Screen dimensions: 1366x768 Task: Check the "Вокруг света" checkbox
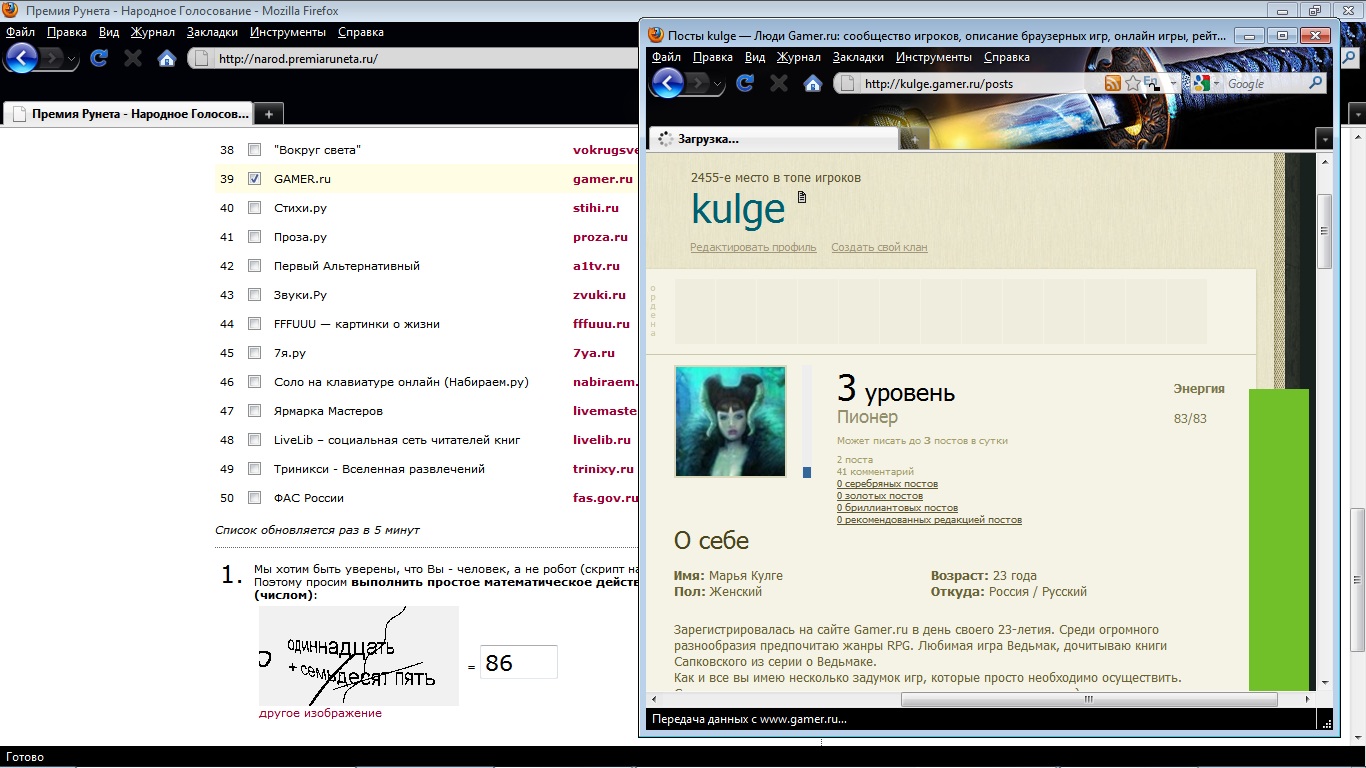coord(254,150)
